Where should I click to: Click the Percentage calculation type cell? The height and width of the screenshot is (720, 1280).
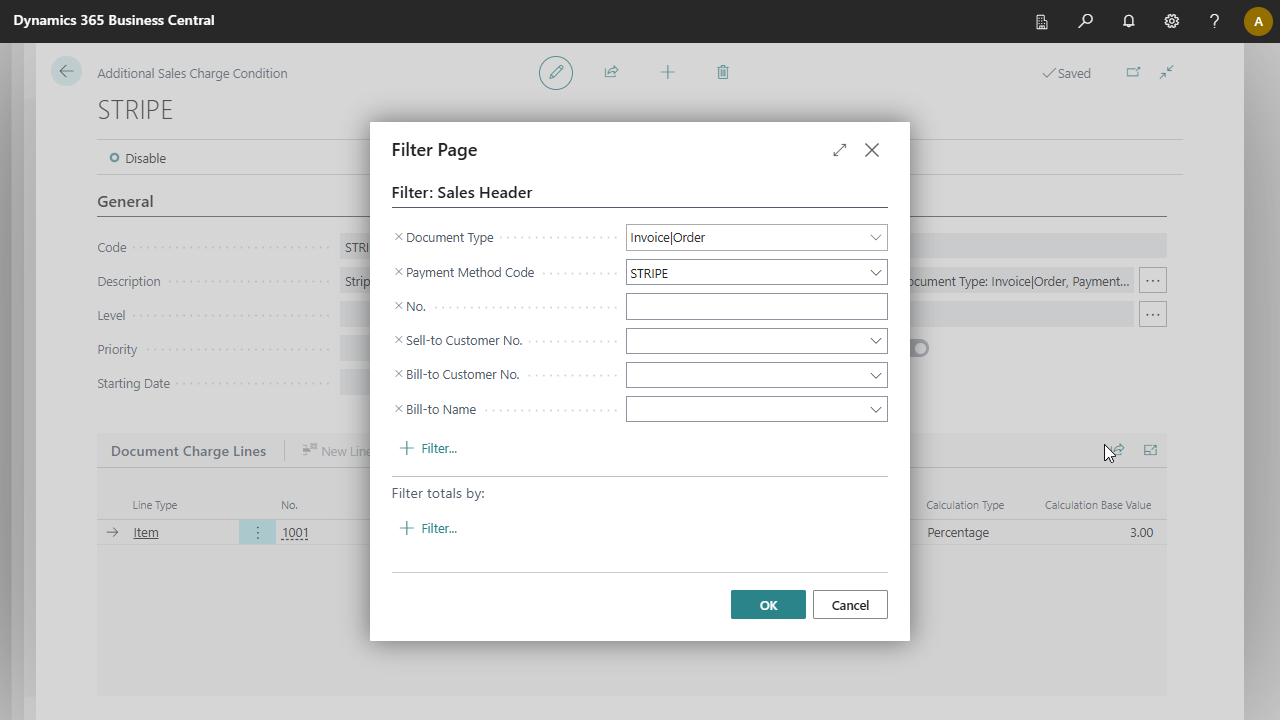[x=958, y=533]
